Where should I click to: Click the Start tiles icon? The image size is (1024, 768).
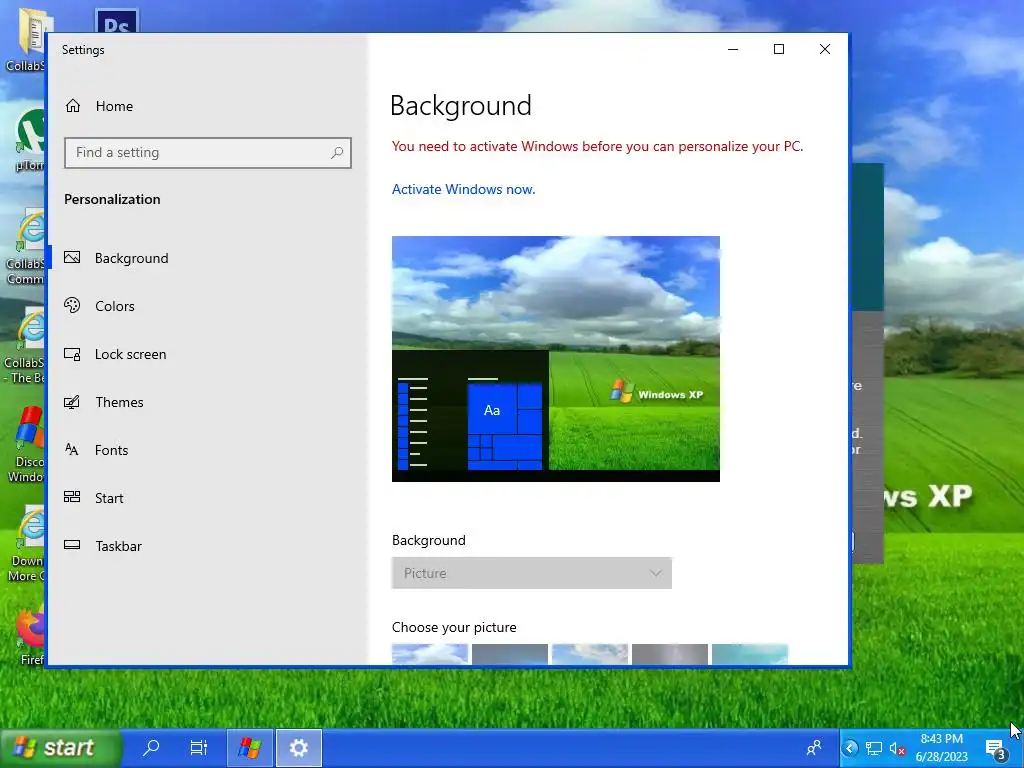click(x=72, y=497)
